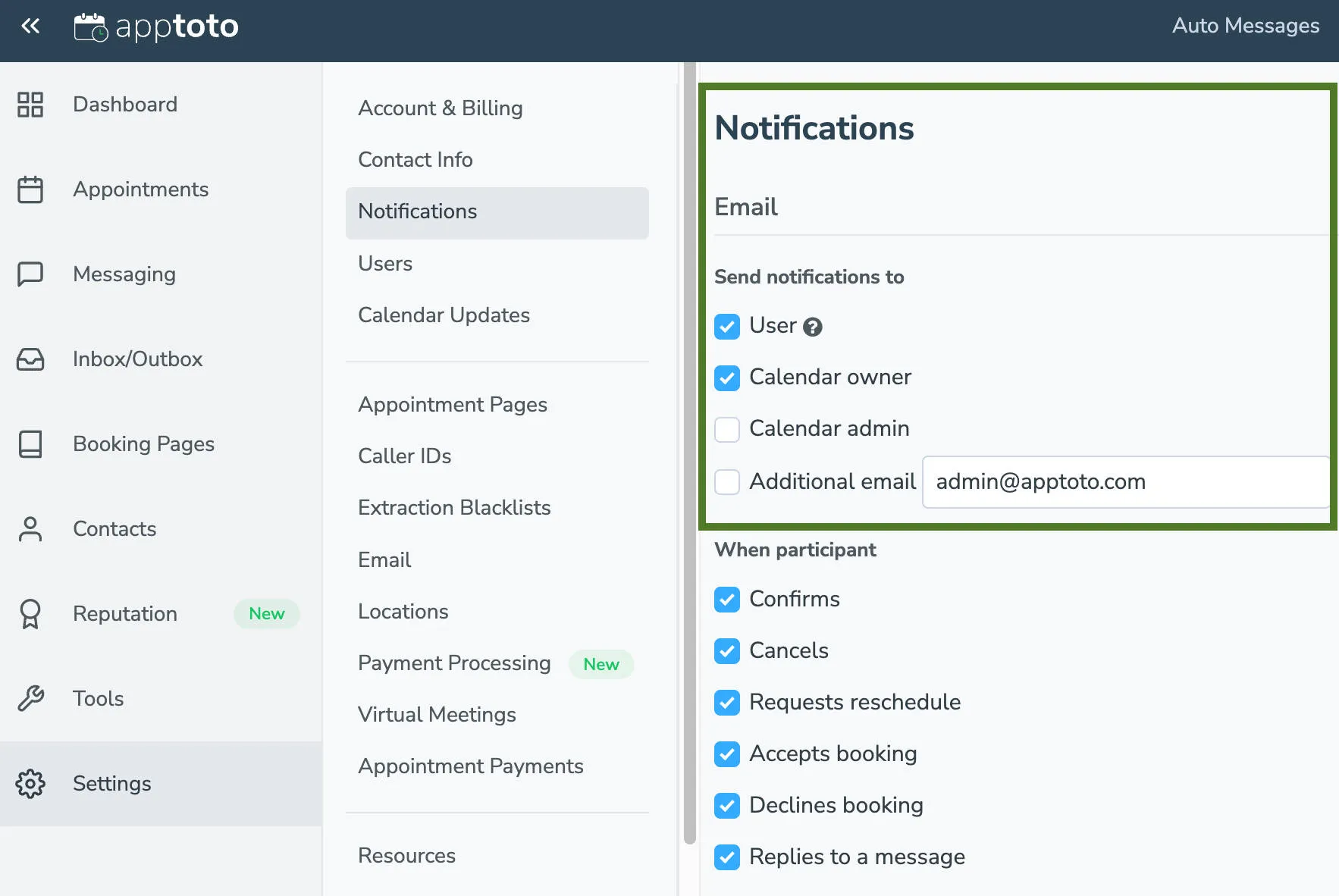This screenshot has height=896, width=1339.
Task: Select the Reputation award badge icon
Action: coord(30,614)
